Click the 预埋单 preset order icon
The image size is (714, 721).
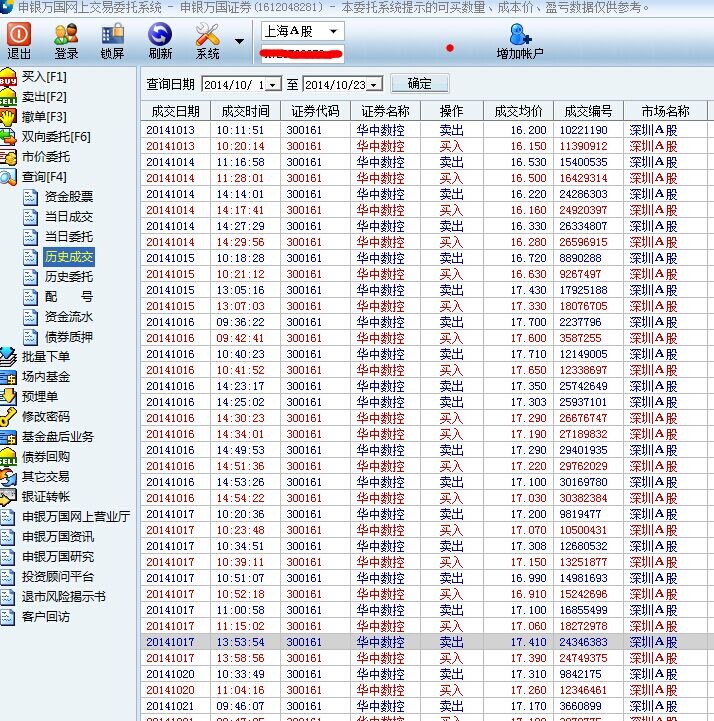[8, 397]
